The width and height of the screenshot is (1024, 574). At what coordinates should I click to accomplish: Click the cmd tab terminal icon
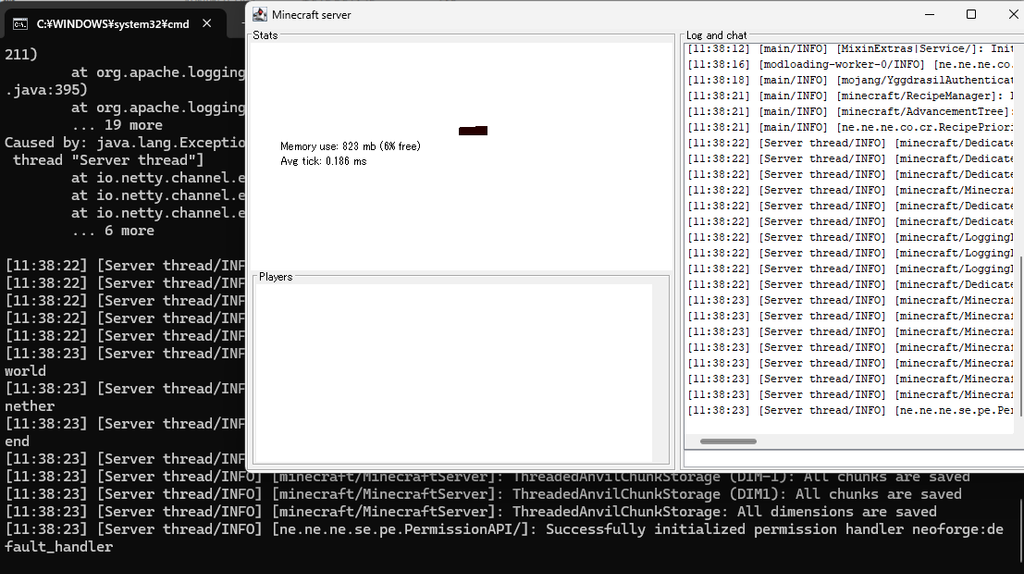(x=20, y=24)
